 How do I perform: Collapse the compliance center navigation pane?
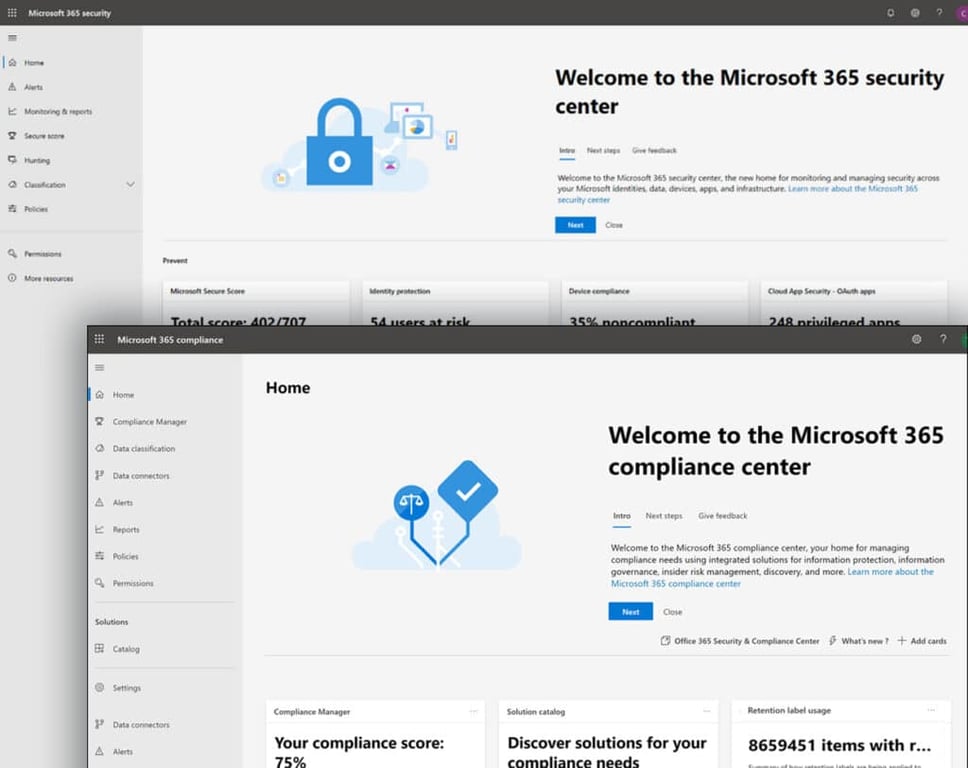[x=99, y=367]
